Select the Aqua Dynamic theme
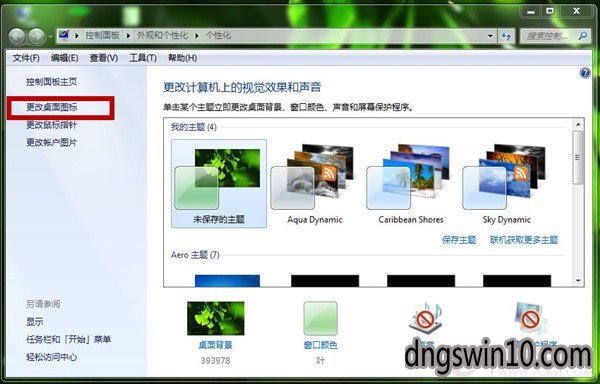The height and width of the screenshot is (384, 600). tap(315, 184)
